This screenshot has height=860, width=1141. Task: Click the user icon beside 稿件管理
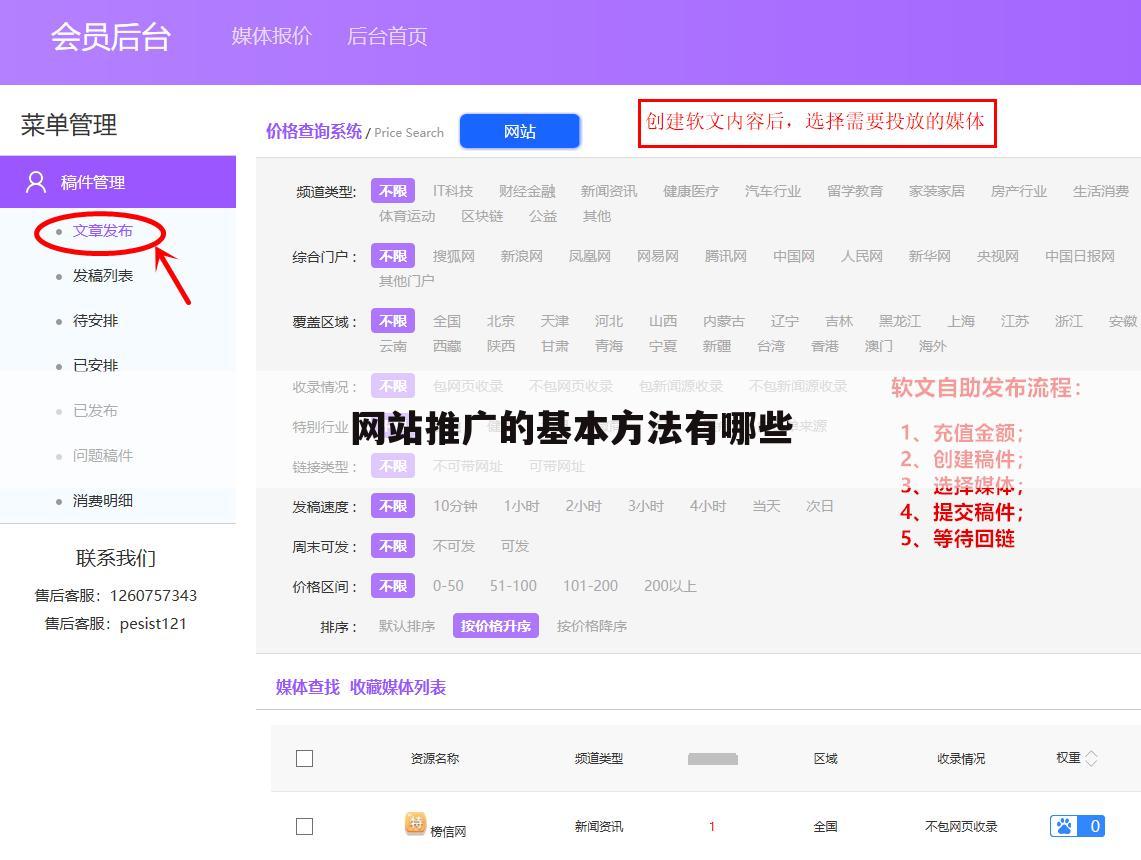coord(36,182)
